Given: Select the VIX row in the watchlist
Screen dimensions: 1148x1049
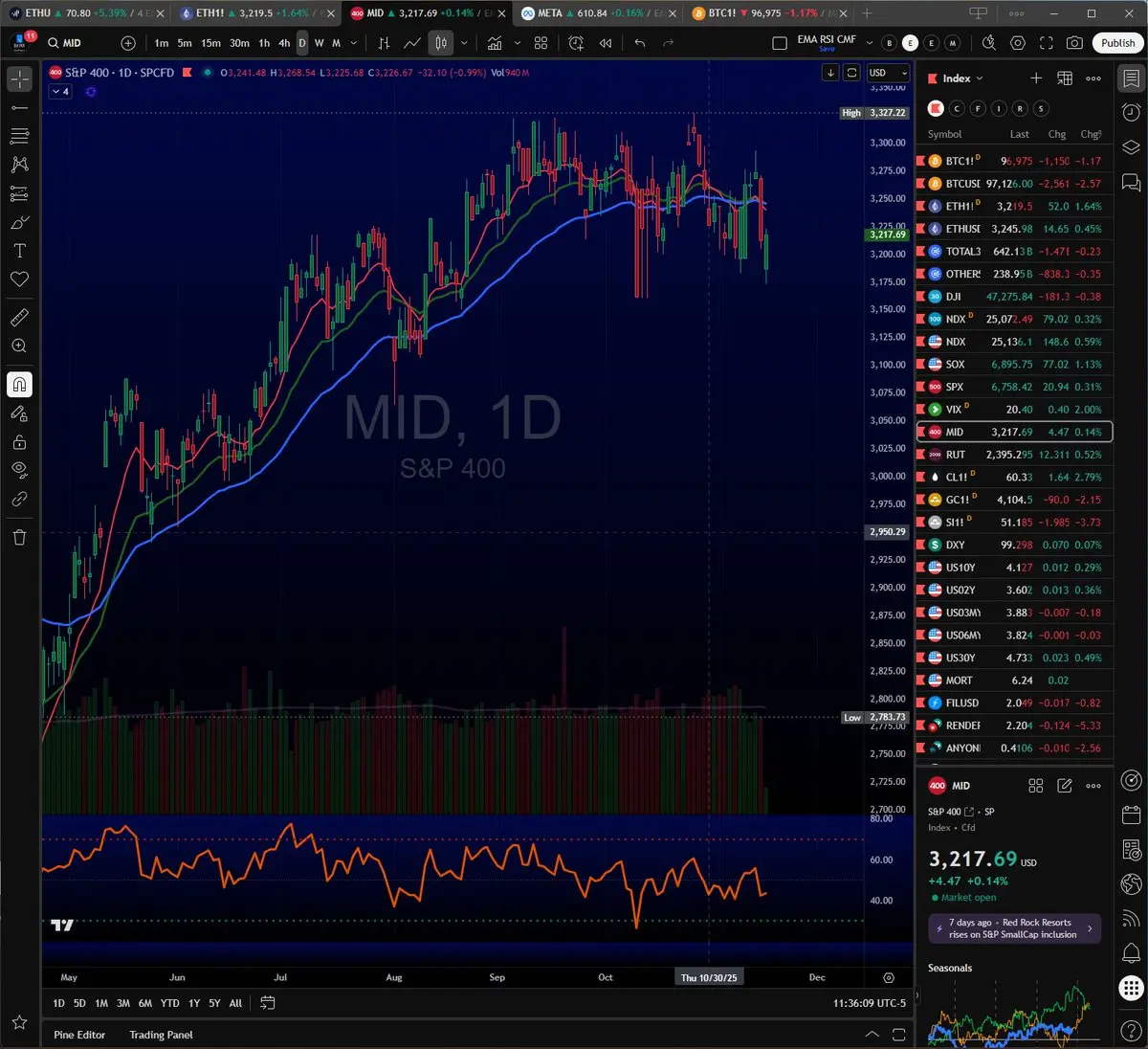Looking at the screenshot, I should click(1014, 410).
